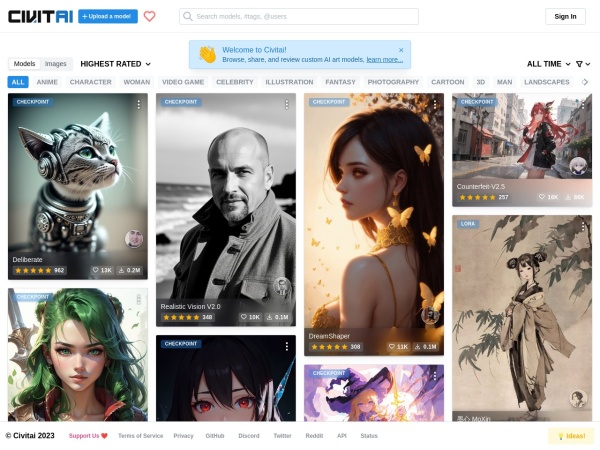Click the Sign In button
Screen dimensions: 600x450
point(565,16)
